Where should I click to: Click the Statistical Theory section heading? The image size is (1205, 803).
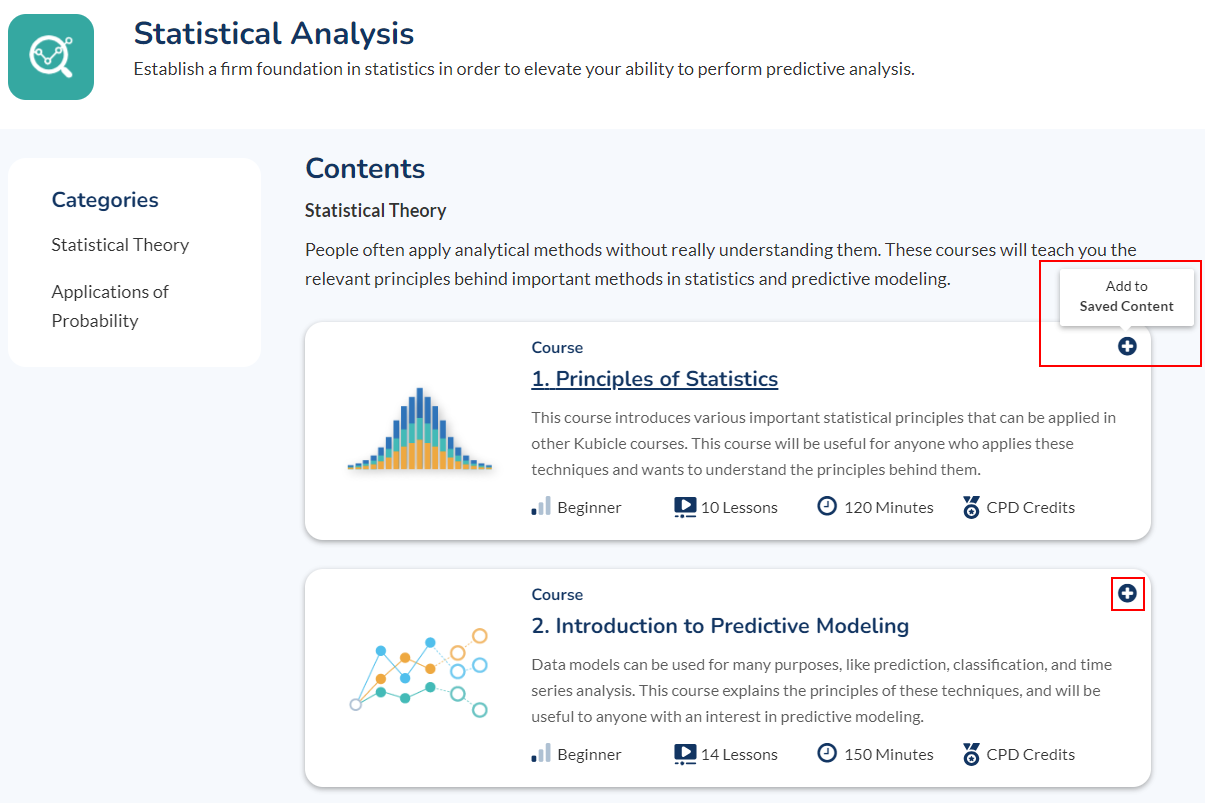(376, 211)
